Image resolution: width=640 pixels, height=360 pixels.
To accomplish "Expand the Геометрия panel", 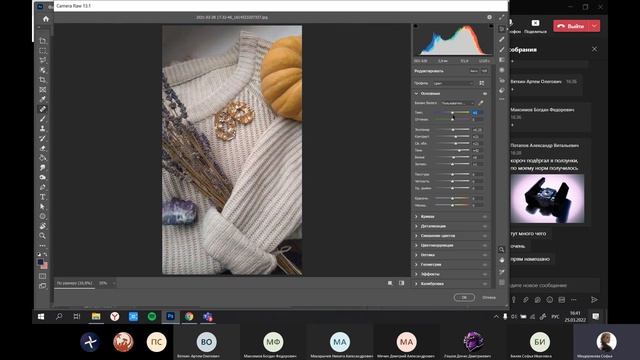I will point(416,264).
